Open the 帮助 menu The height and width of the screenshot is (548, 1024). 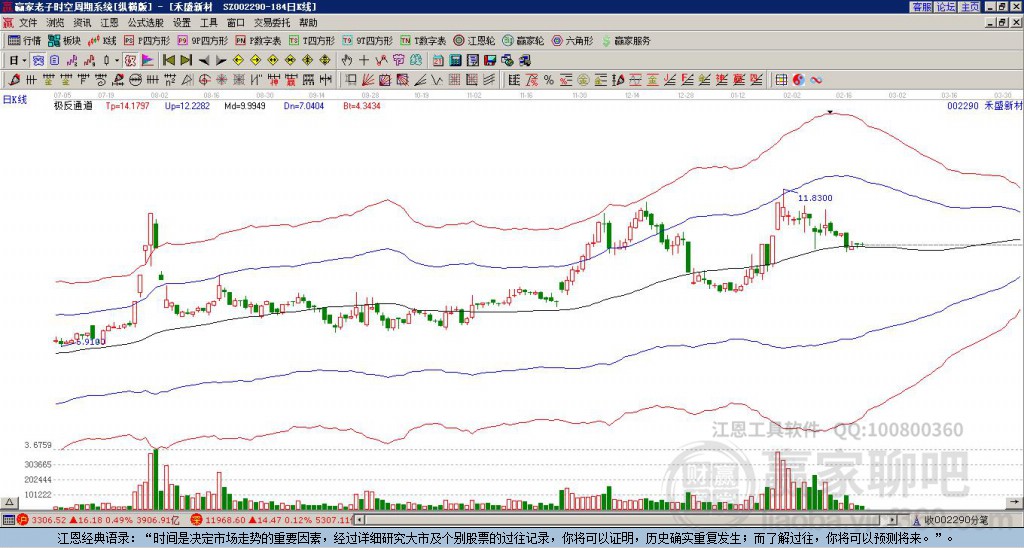(308, 23)
